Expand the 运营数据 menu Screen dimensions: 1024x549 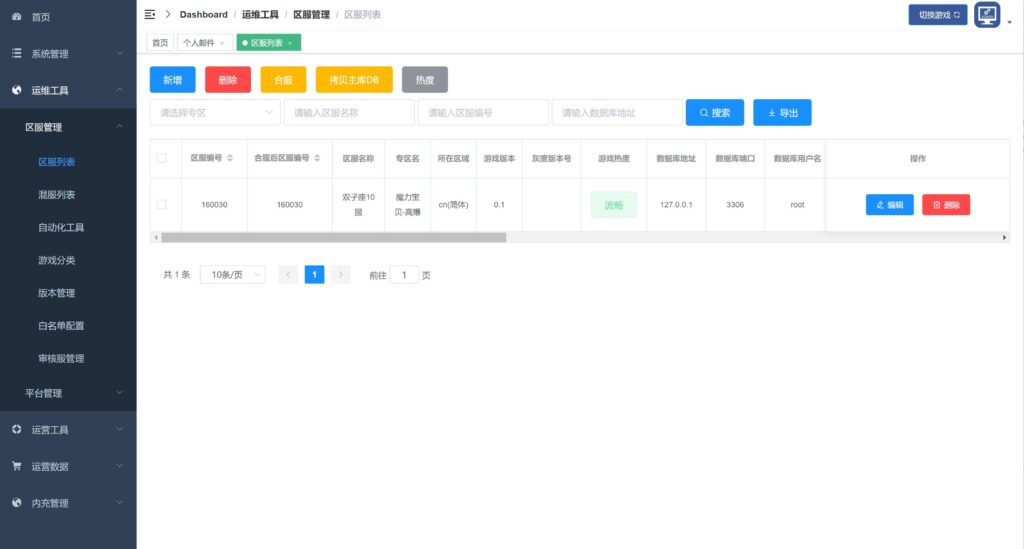click(x=68, y=466)
